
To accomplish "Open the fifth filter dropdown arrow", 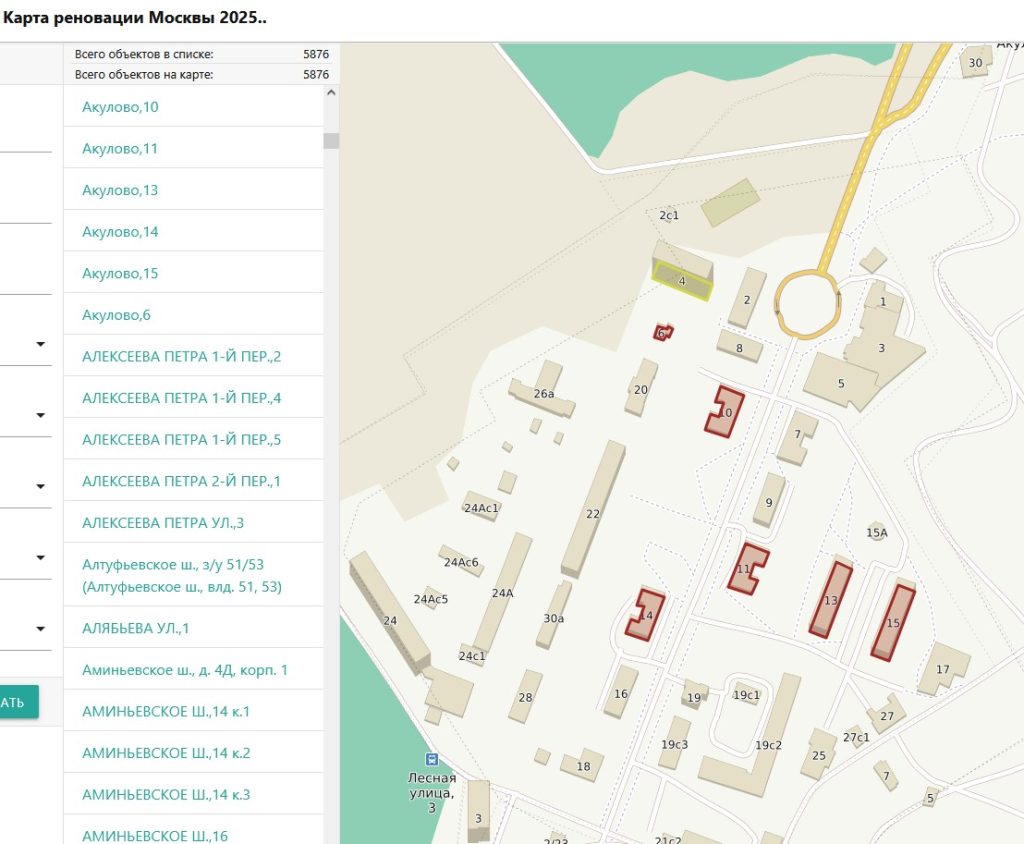I will (40, 628).
